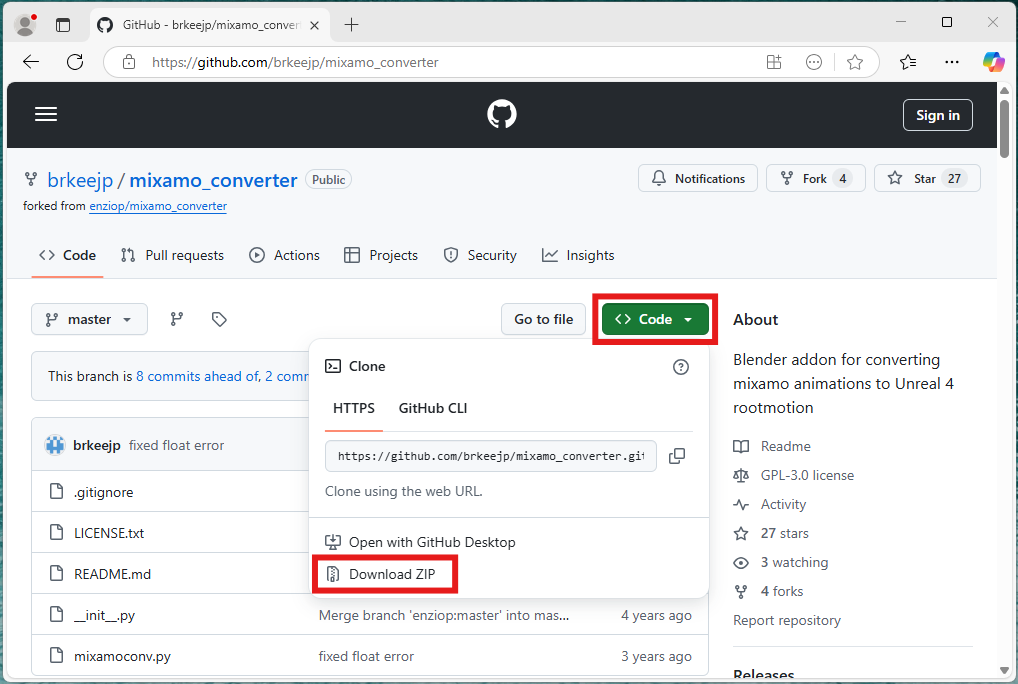Toggle the green Code dropdown button

[x=655, y=319]
